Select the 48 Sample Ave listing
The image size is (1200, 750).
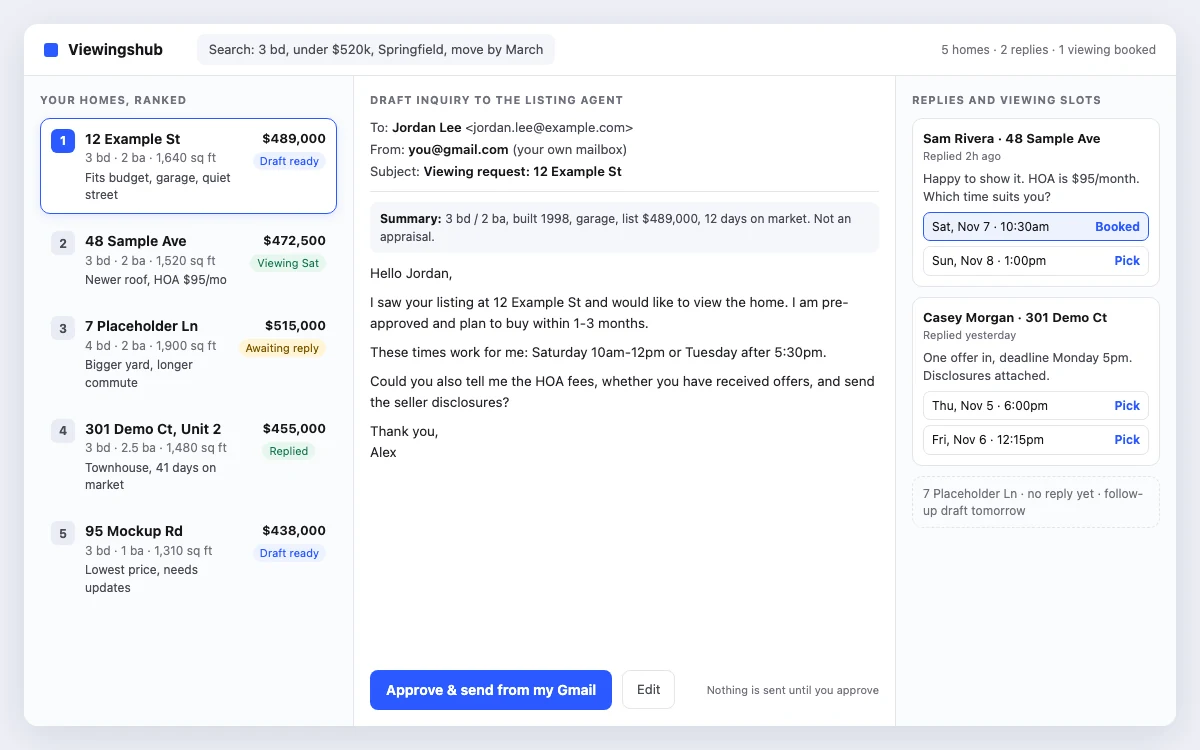188,260
